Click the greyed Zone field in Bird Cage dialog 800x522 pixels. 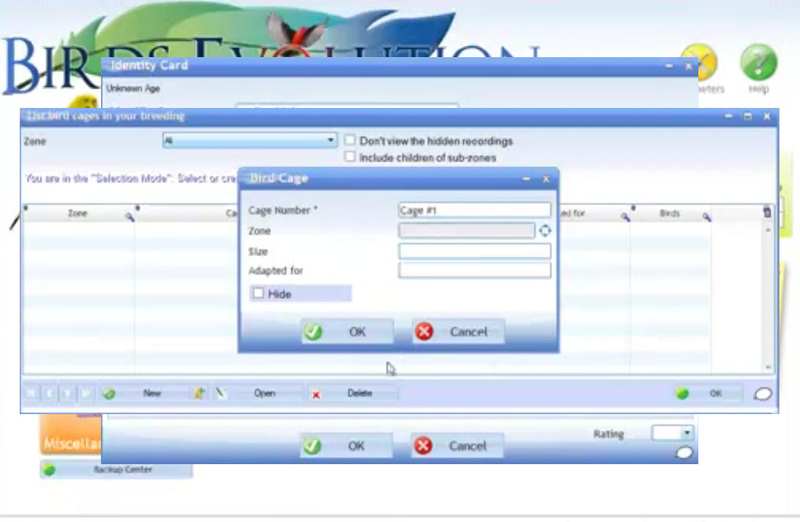click(x=466, y=231)
